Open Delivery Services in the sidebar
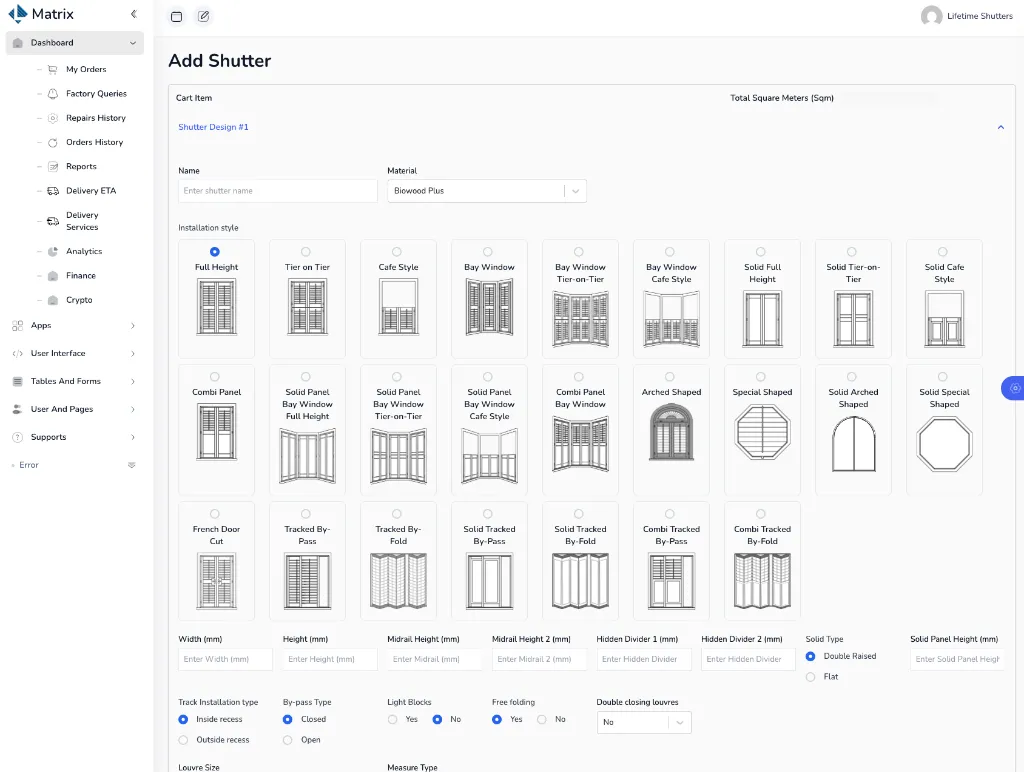This screenshot has height=772, width=1024. (x=82, y=221)
